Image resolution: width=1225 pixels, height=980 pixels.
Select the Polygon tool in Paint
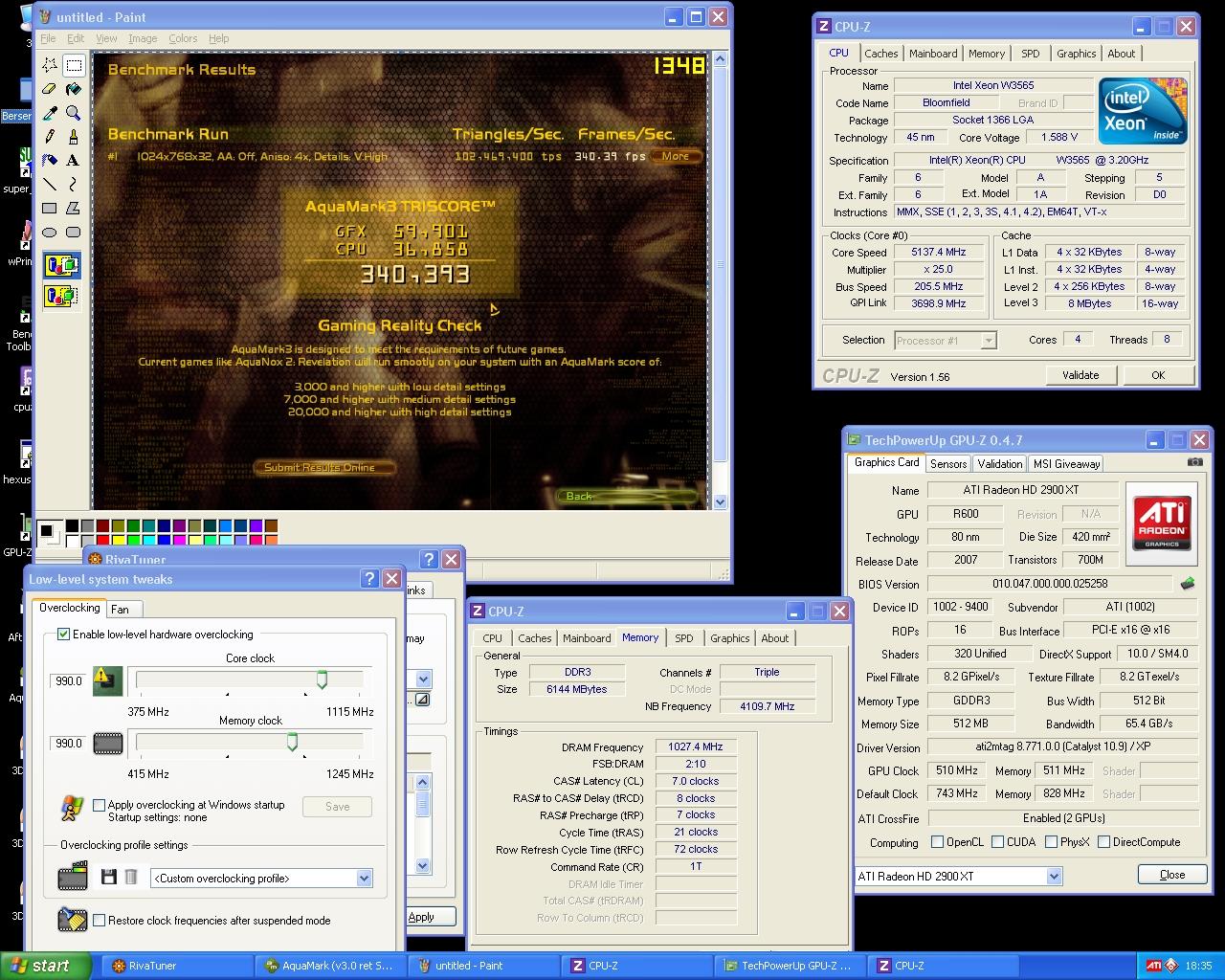coord(74,209)
